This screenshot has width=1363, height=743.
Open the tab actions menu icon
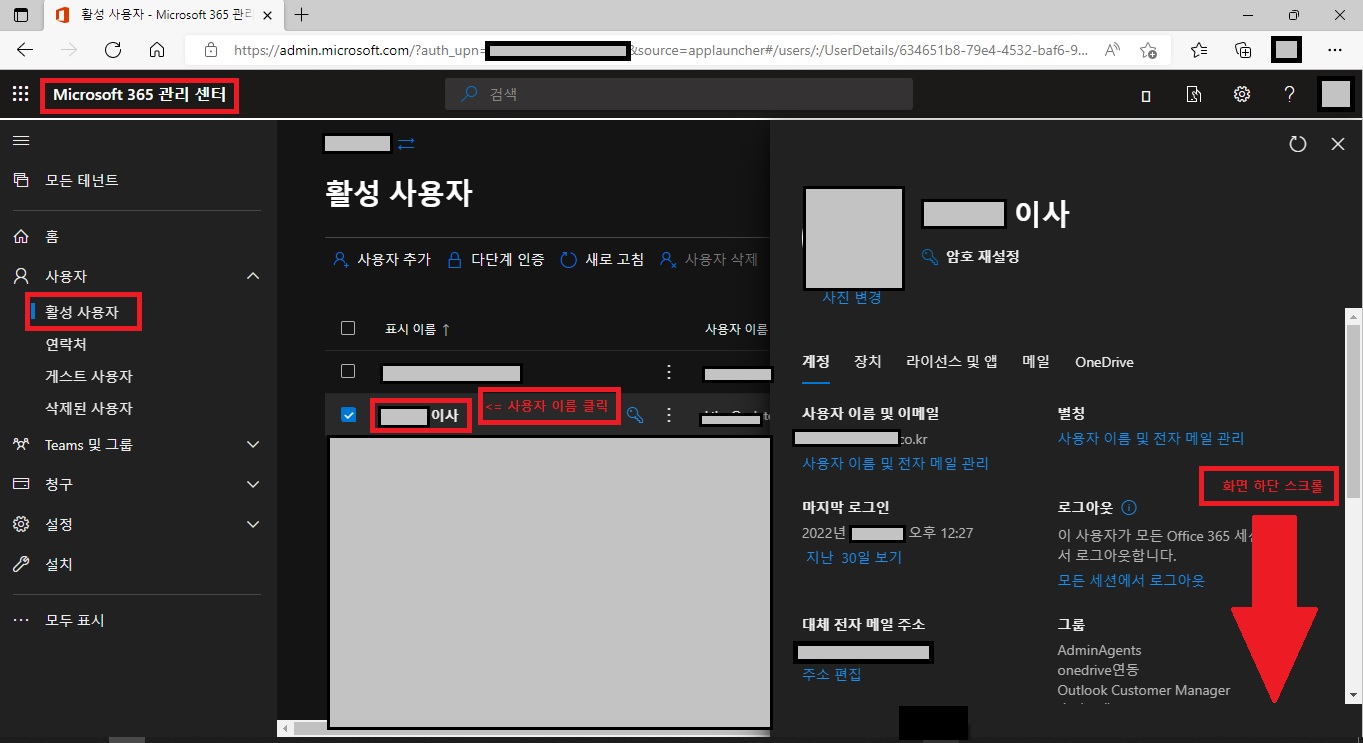(20, 15)
